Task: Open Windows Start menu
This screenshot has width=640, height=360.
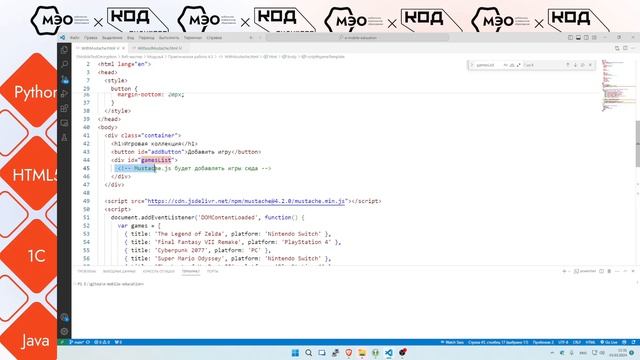Action: coord(295,353)
